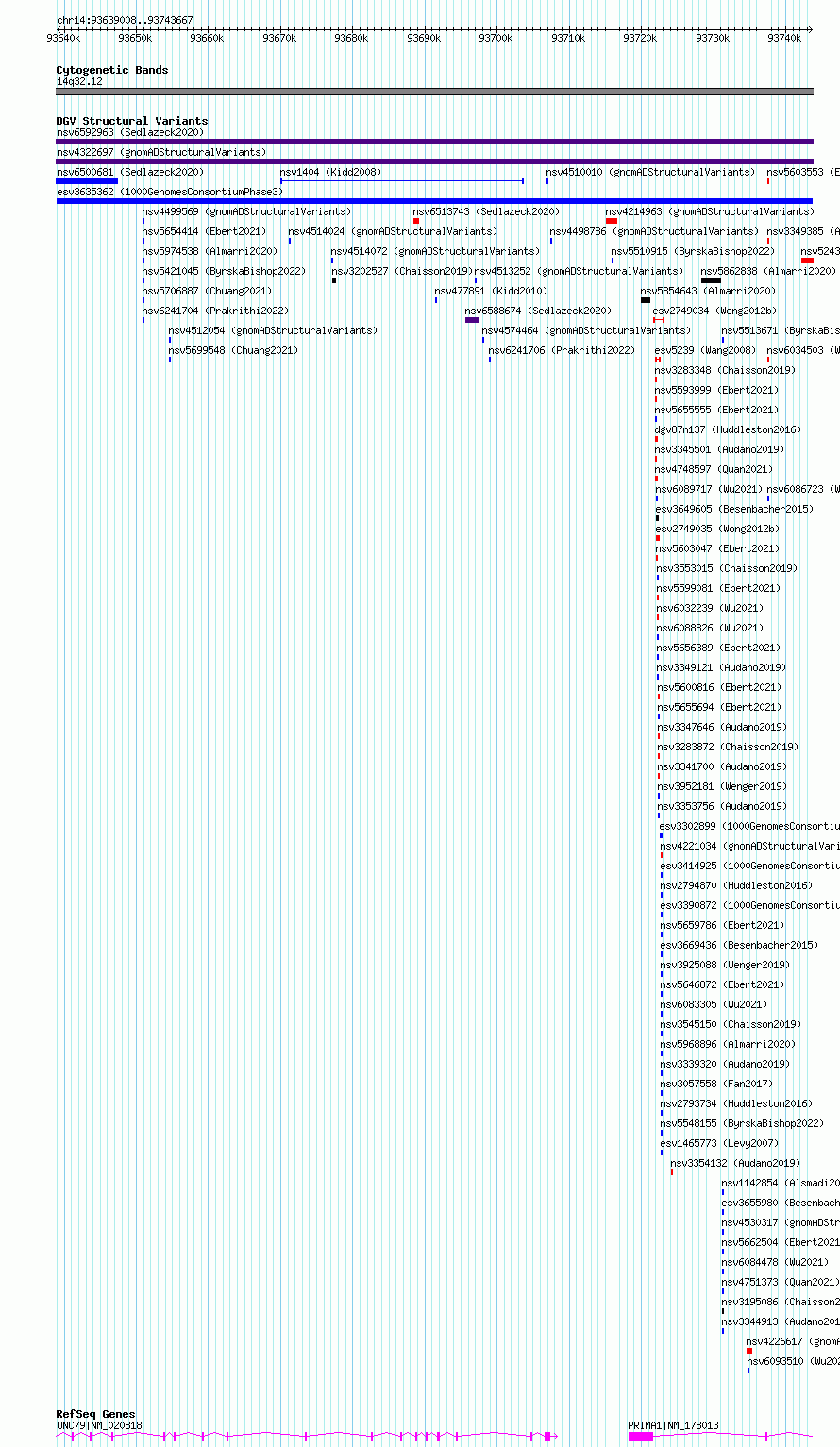Click nsv5974538 (Almarri2020)

point(210,251)
